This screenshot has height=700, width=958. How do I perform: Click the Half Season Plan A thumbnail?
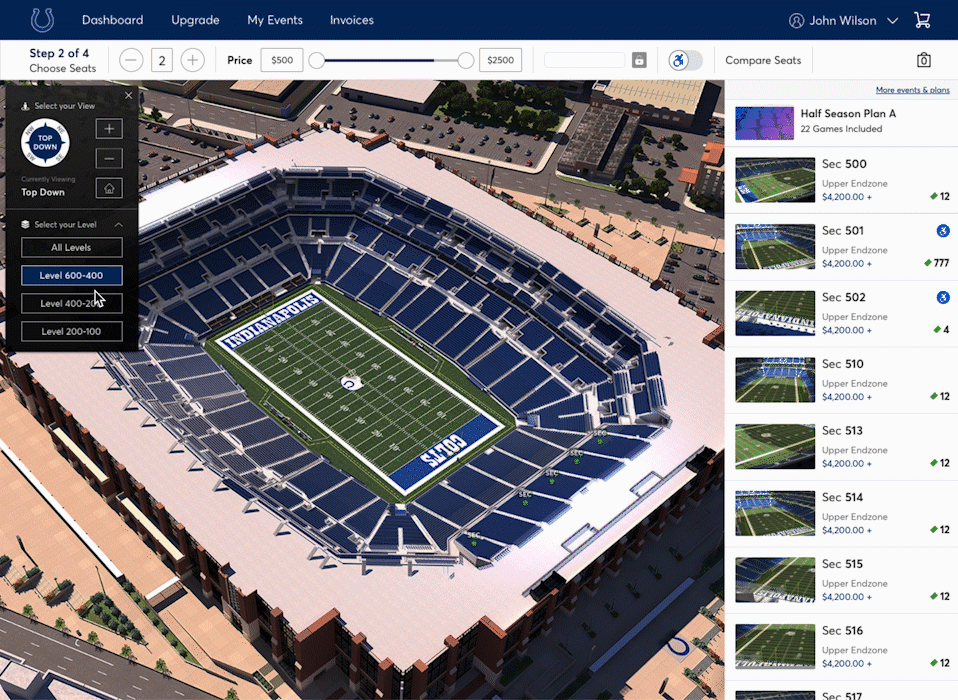click(x=764, y=123)
